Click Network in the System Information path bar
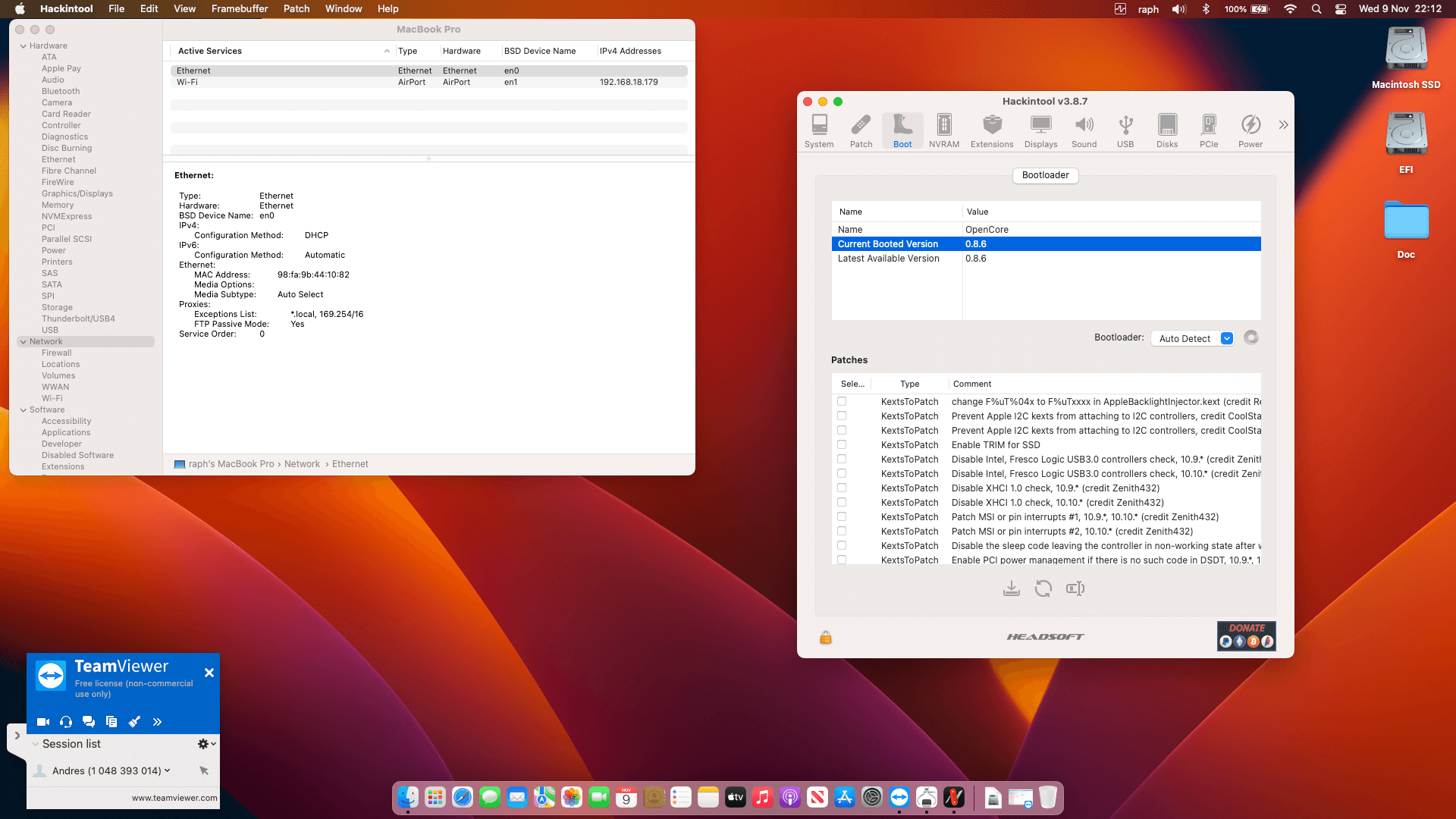Screen dimensions: 1456x819 point(302,464)
